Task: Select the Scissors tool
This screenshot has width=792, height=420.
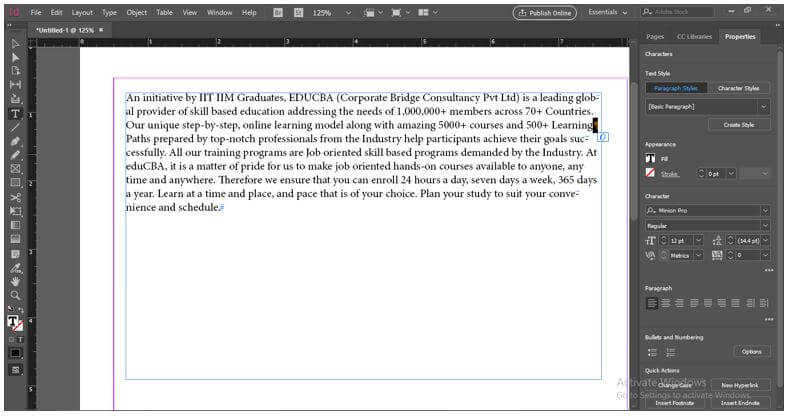Action: coord(15,197)
